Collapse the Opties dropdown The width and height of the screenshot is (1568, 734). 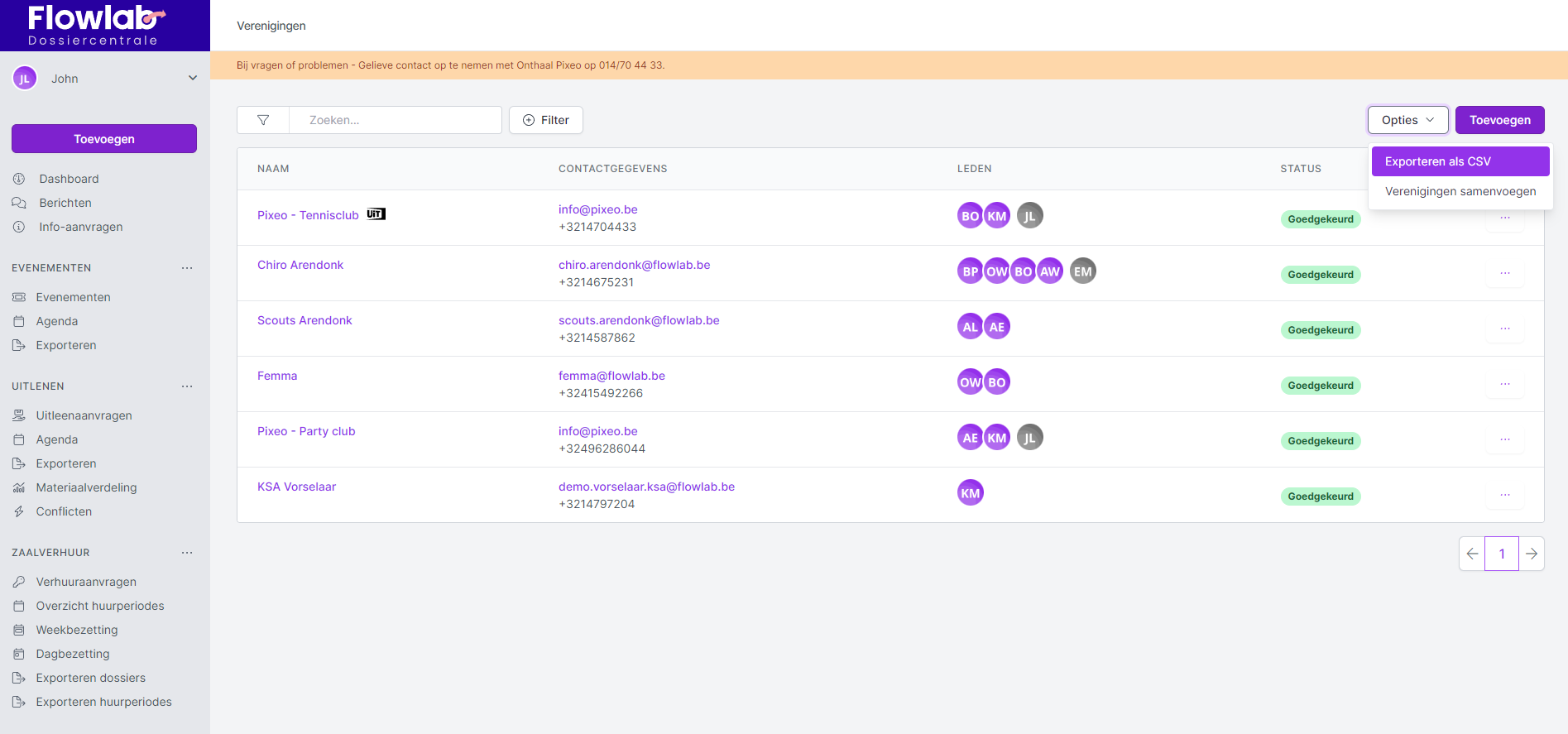tap(1407, 120)
